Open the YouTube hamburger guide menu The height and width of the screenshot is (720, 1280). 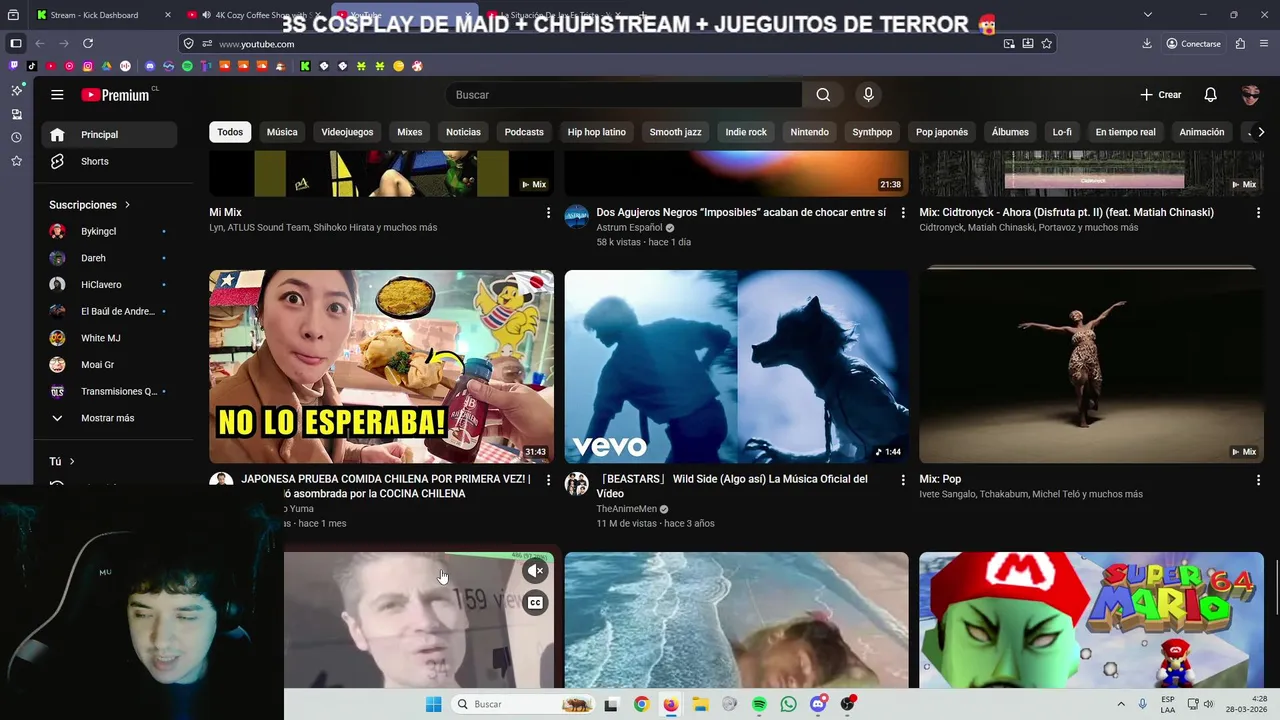pyautogui.click(x=57, y=95)
